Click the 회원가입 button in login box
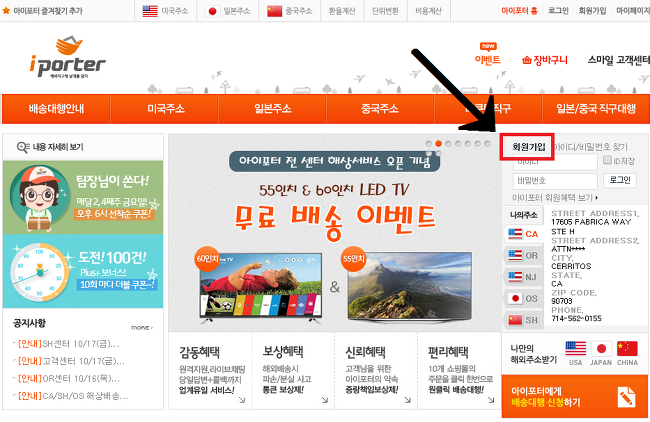This screenshot has height=422, width=650. click(528, 147)
